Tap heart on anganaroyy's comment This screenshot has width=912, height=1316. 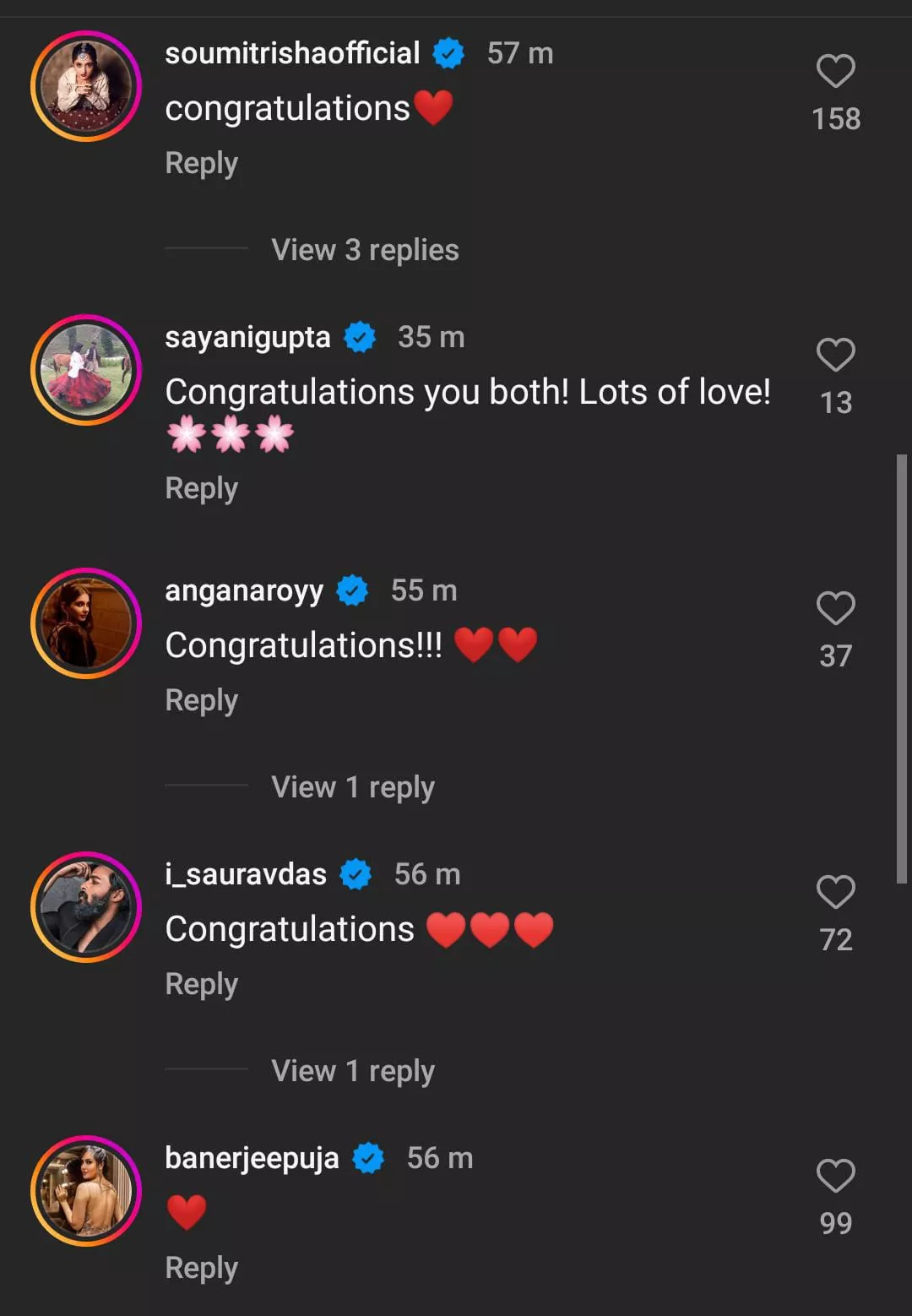pos(835,608)
